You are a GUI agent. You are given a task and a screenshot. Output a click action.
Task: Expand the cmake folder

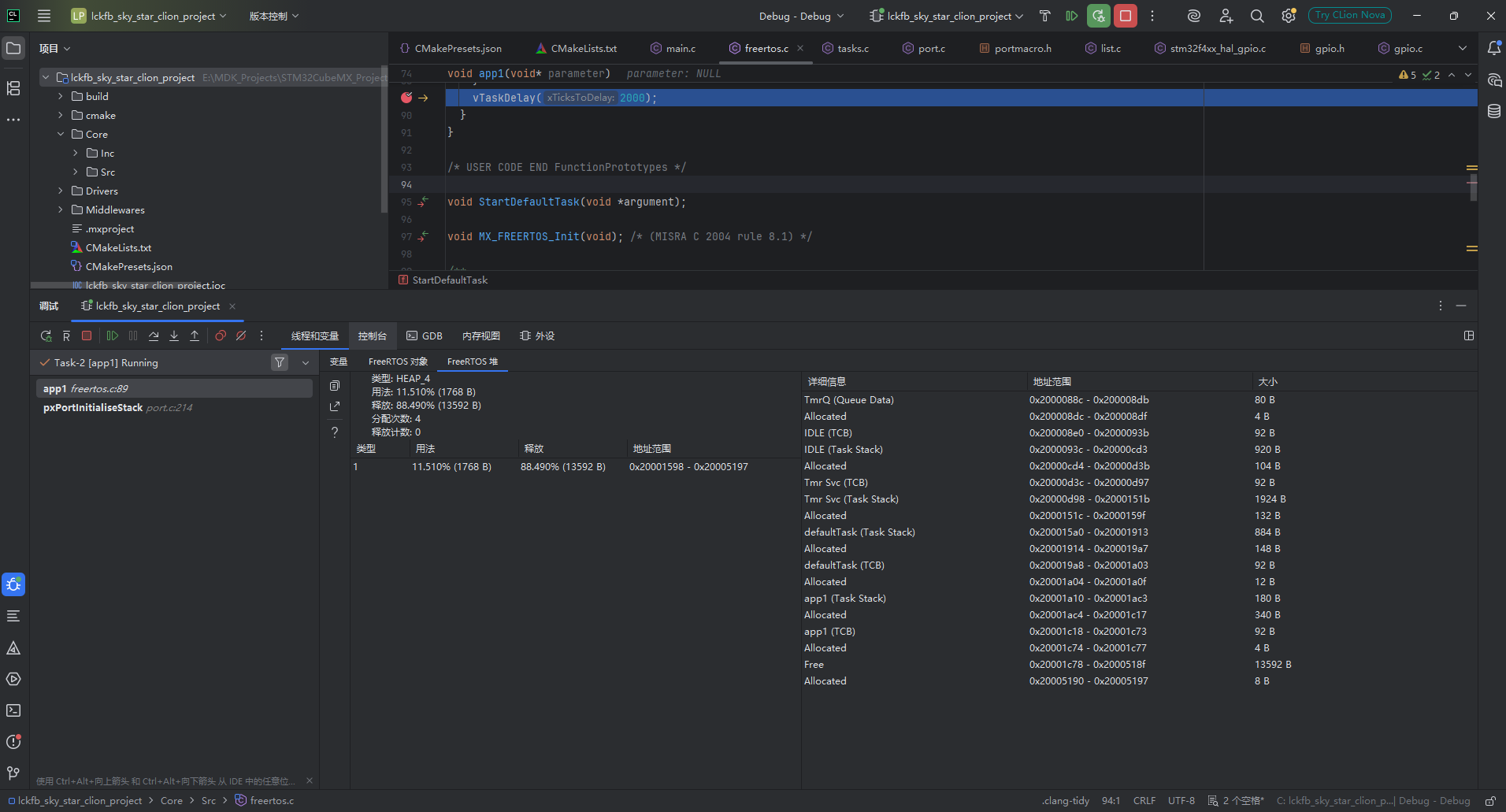(61, 115)
